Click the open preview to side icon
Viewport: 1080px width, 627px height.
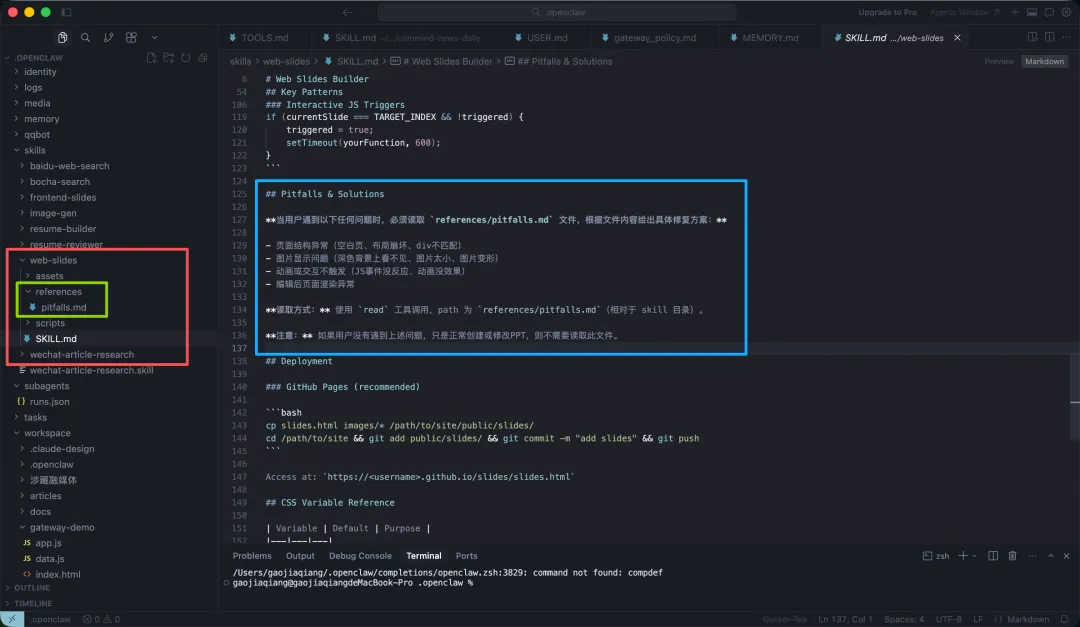[1032, 37]
